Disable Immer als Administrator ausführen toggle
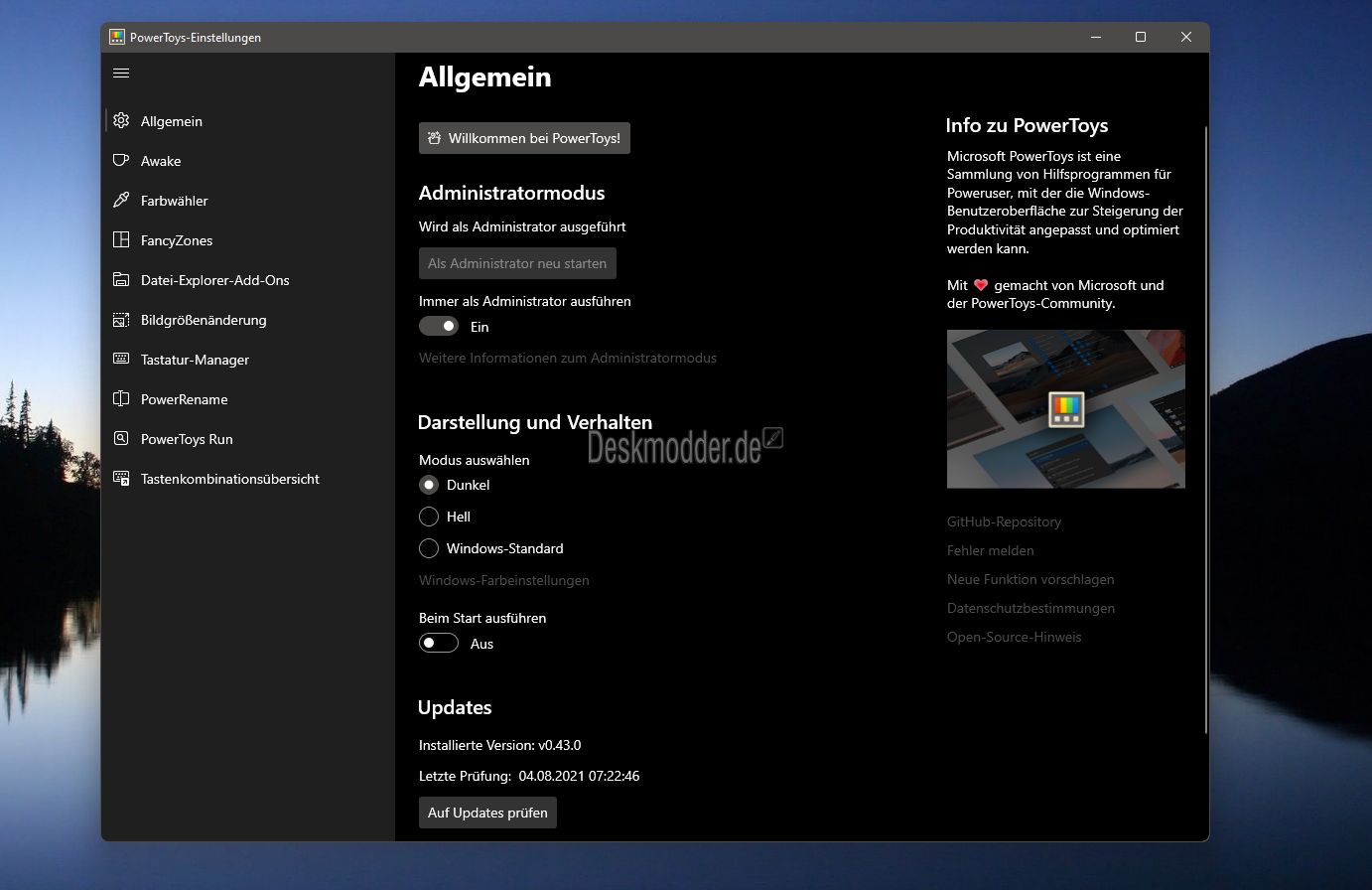The width and height of the screenshot is (1372, 890). tap(439, 326)
